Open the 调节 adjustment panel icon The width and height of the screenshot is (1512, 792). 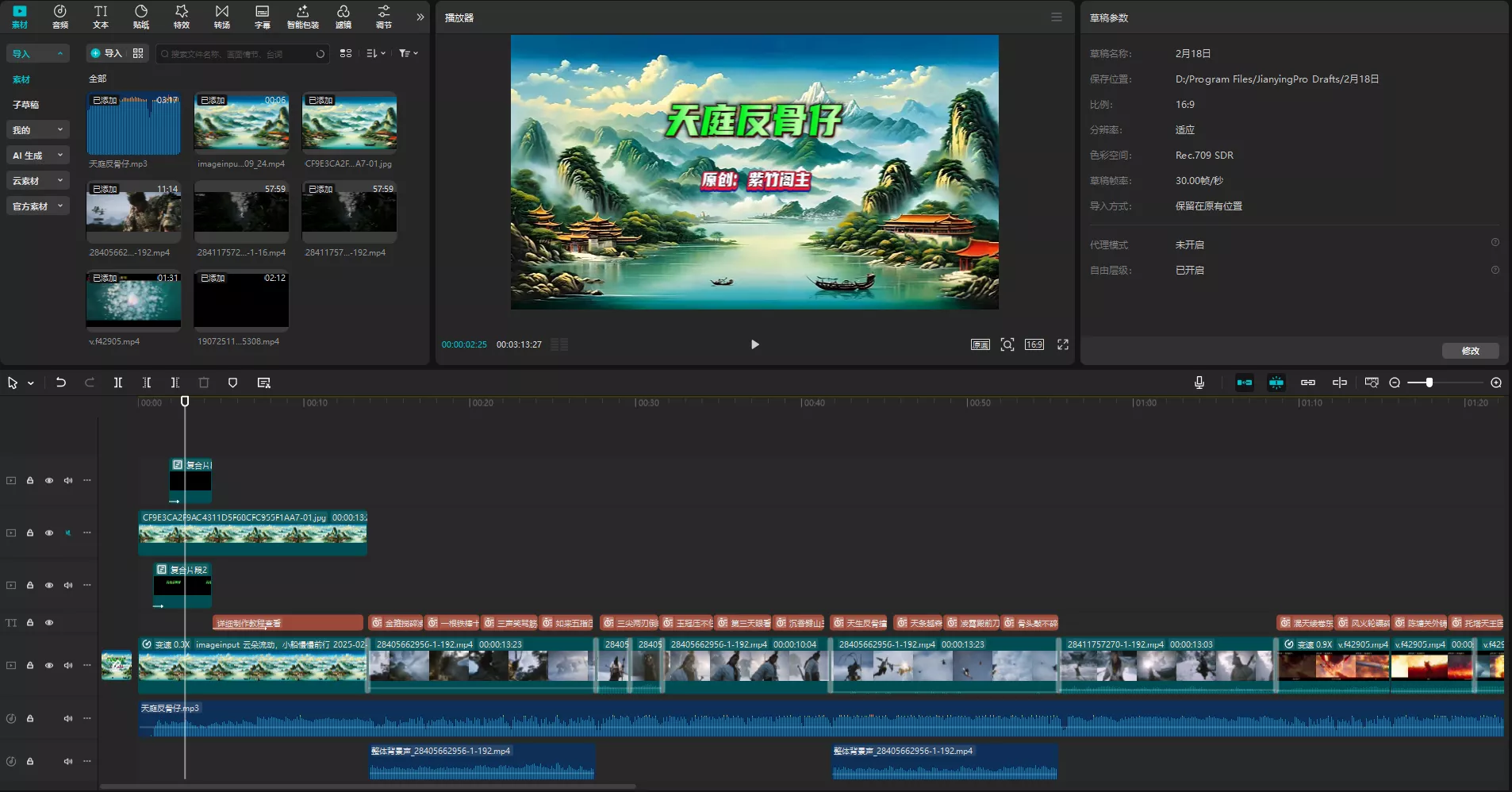click(x=384, y=16)
